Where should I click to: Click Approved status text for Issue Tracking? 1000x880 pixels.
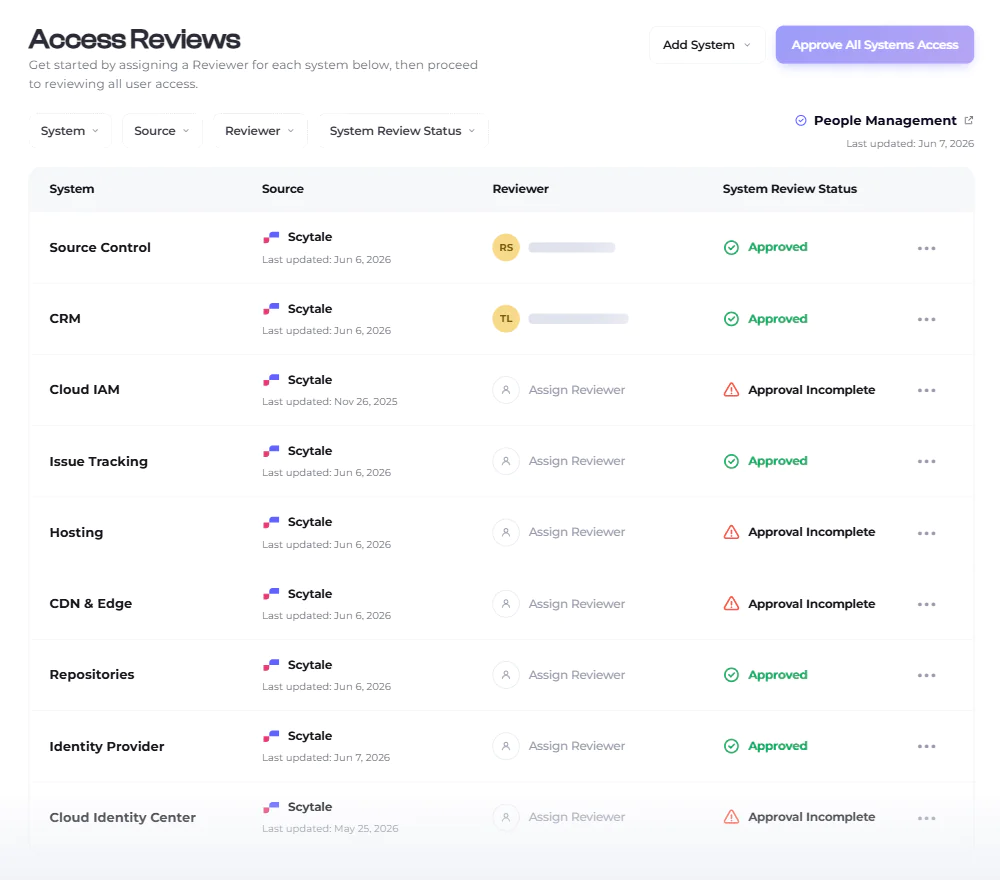click(777, 460)
